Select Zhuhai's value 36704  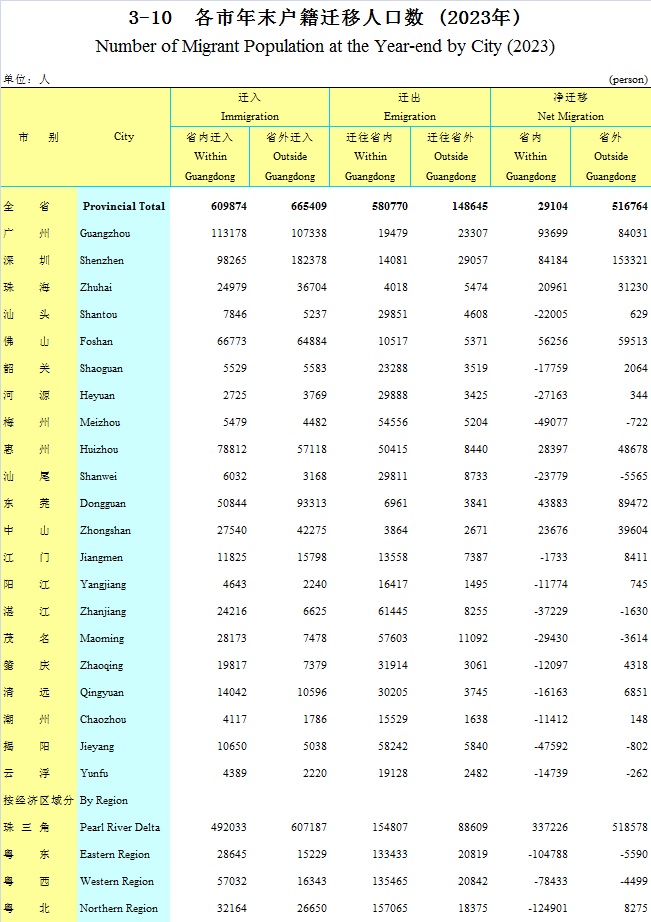pyautogui.click(x=312, y=288)
